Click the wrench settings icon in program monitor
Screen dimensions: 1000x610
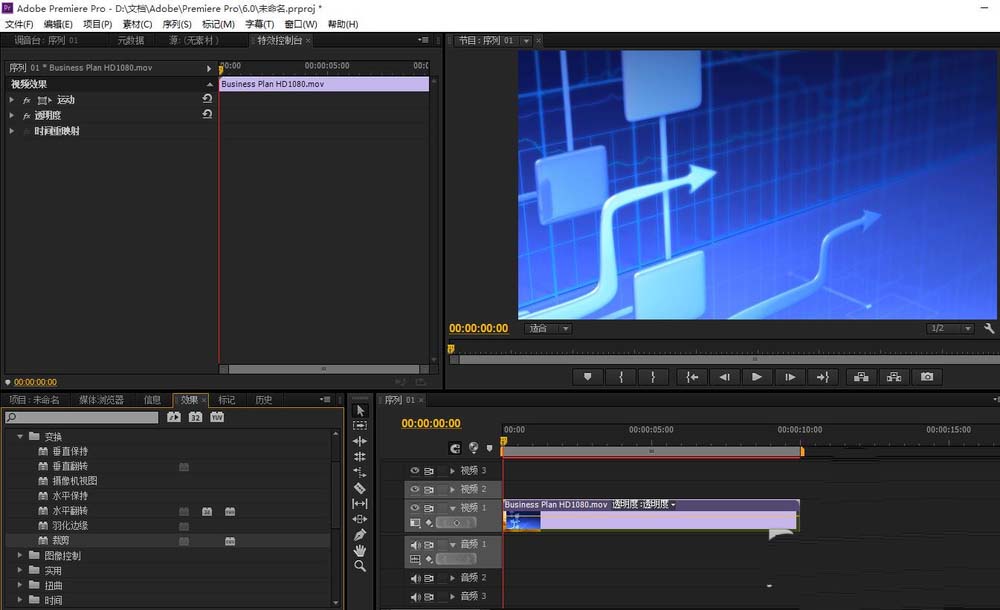point(987,329)
